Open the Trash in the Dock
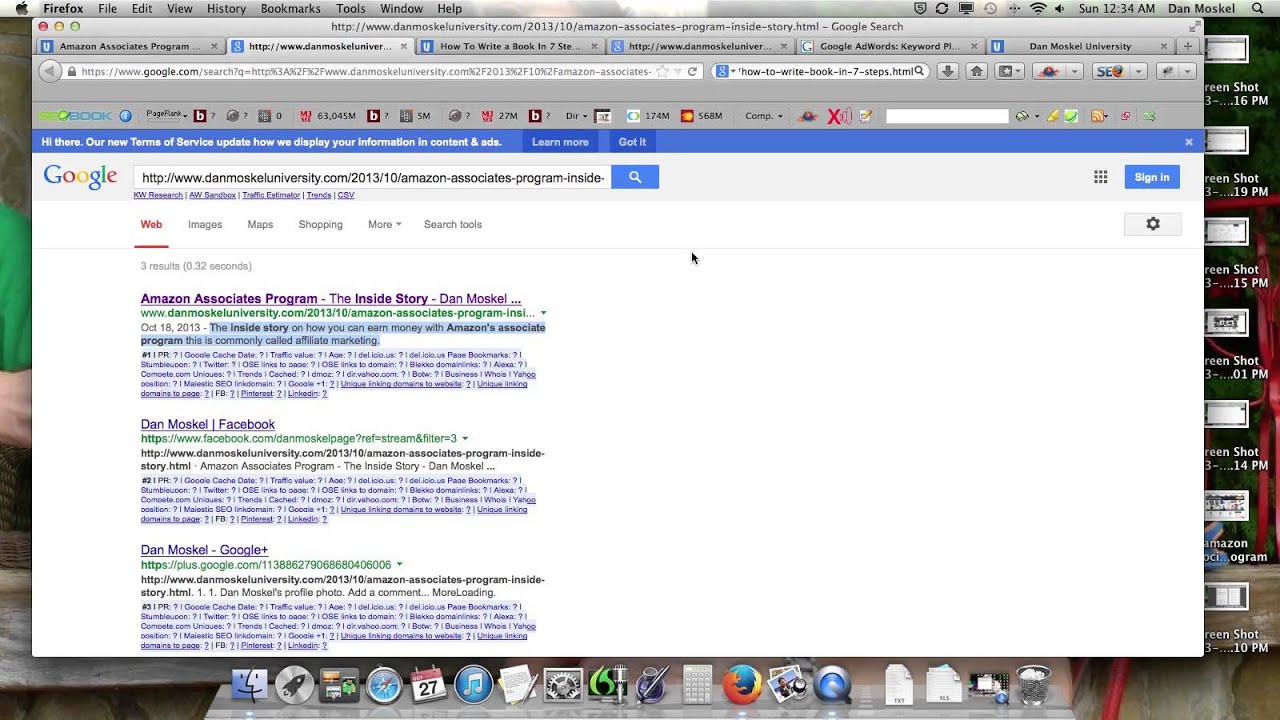The height and width of the screenshot is (720, 1280). click(1033, 686)
